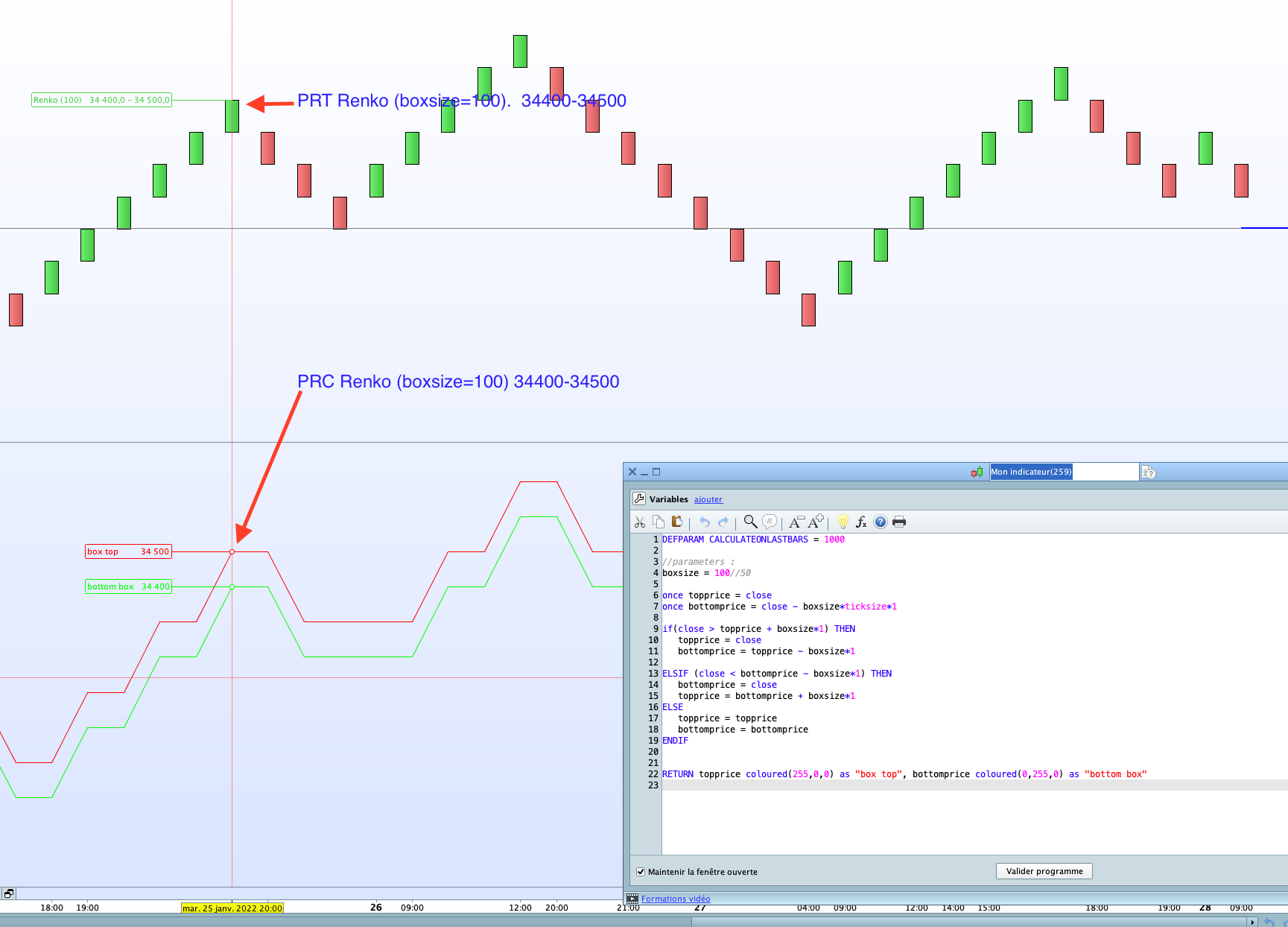The image size is (1288, 927).
Task: Click the red box top 34 500 label
Action: click(x=128, y=551)
